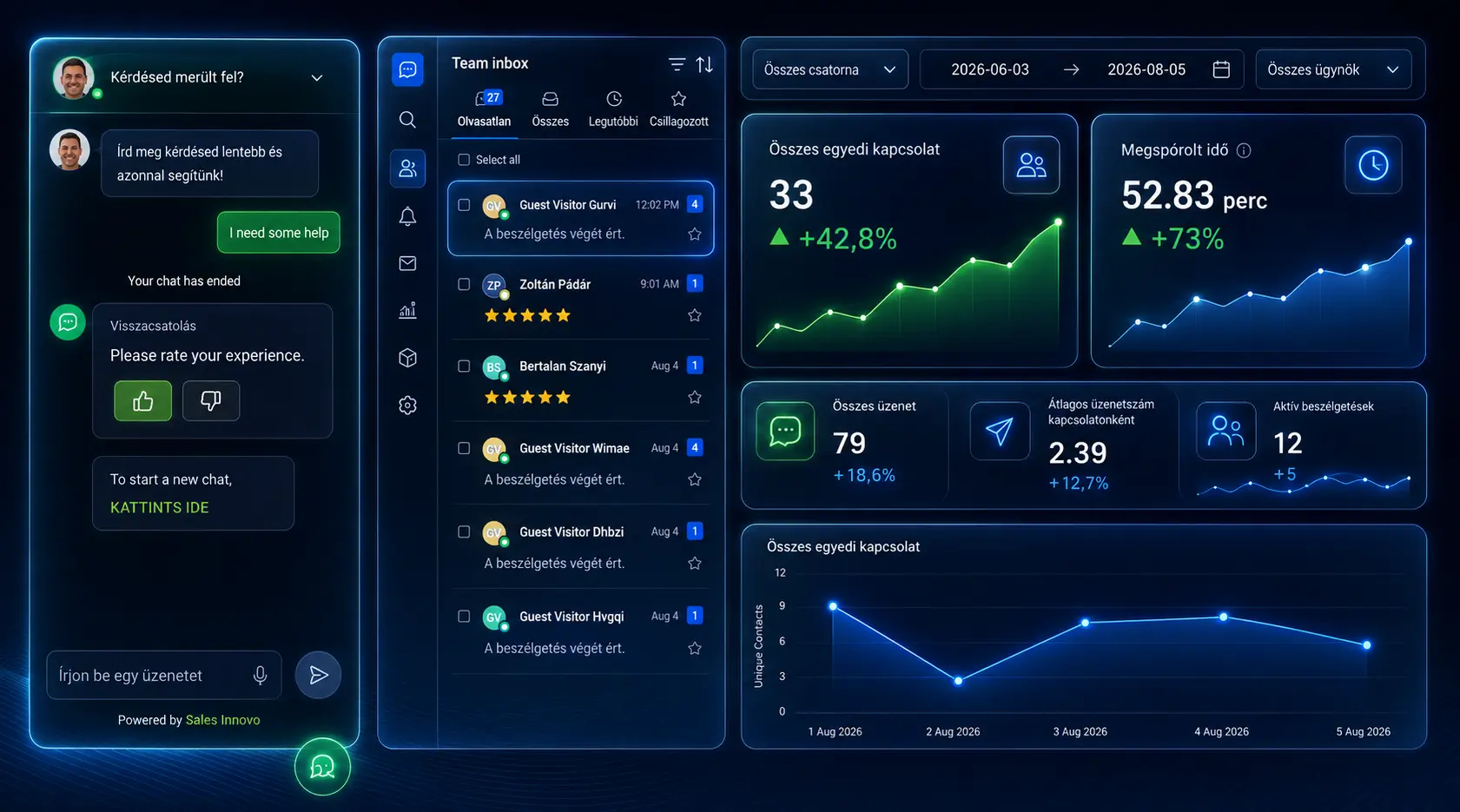This screenshot has height=812, width=1460.
Task: Tick the checkbox for Zoltán Pádár
Action: (464, 284)
